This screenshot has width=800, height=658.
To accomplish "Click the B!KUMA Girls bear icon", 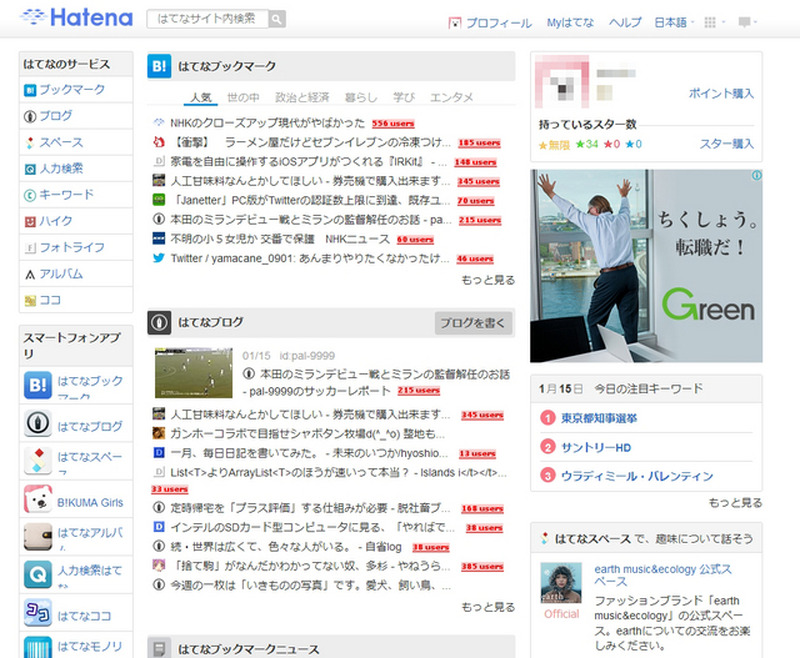I will 38,499.
